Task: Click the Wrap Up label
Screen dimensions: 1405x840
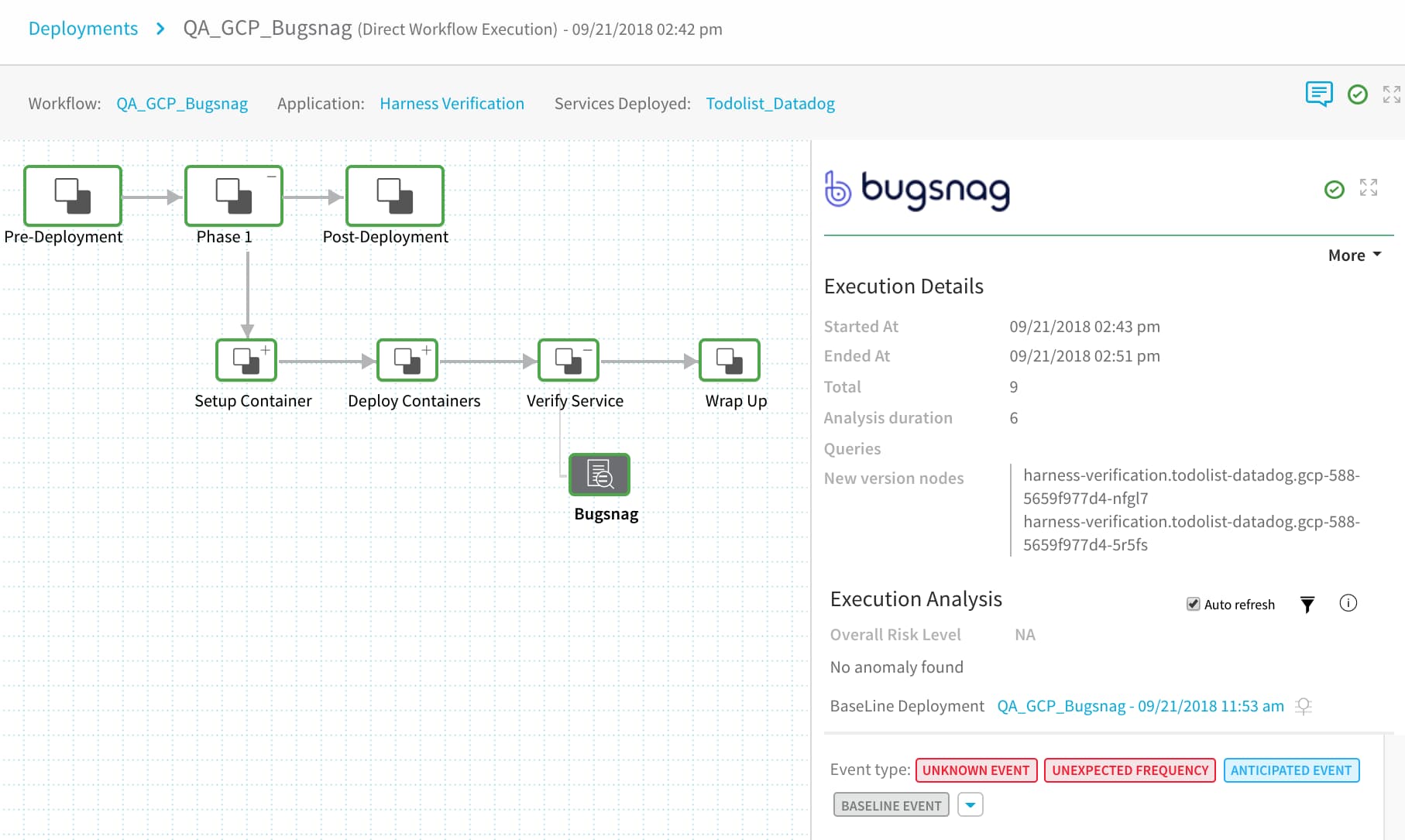Action: point(736,401)
